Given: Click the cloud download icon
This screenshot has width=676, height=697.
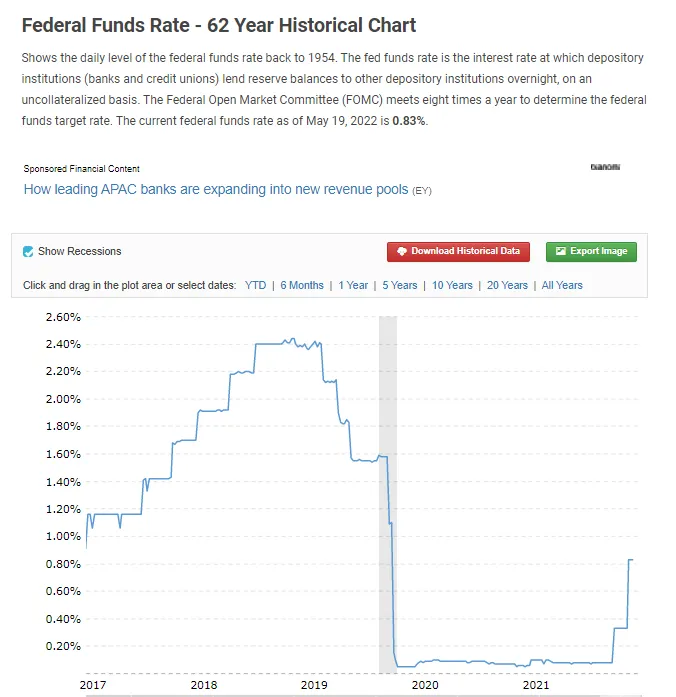Looking at the screenshot, I should point(401,251).
